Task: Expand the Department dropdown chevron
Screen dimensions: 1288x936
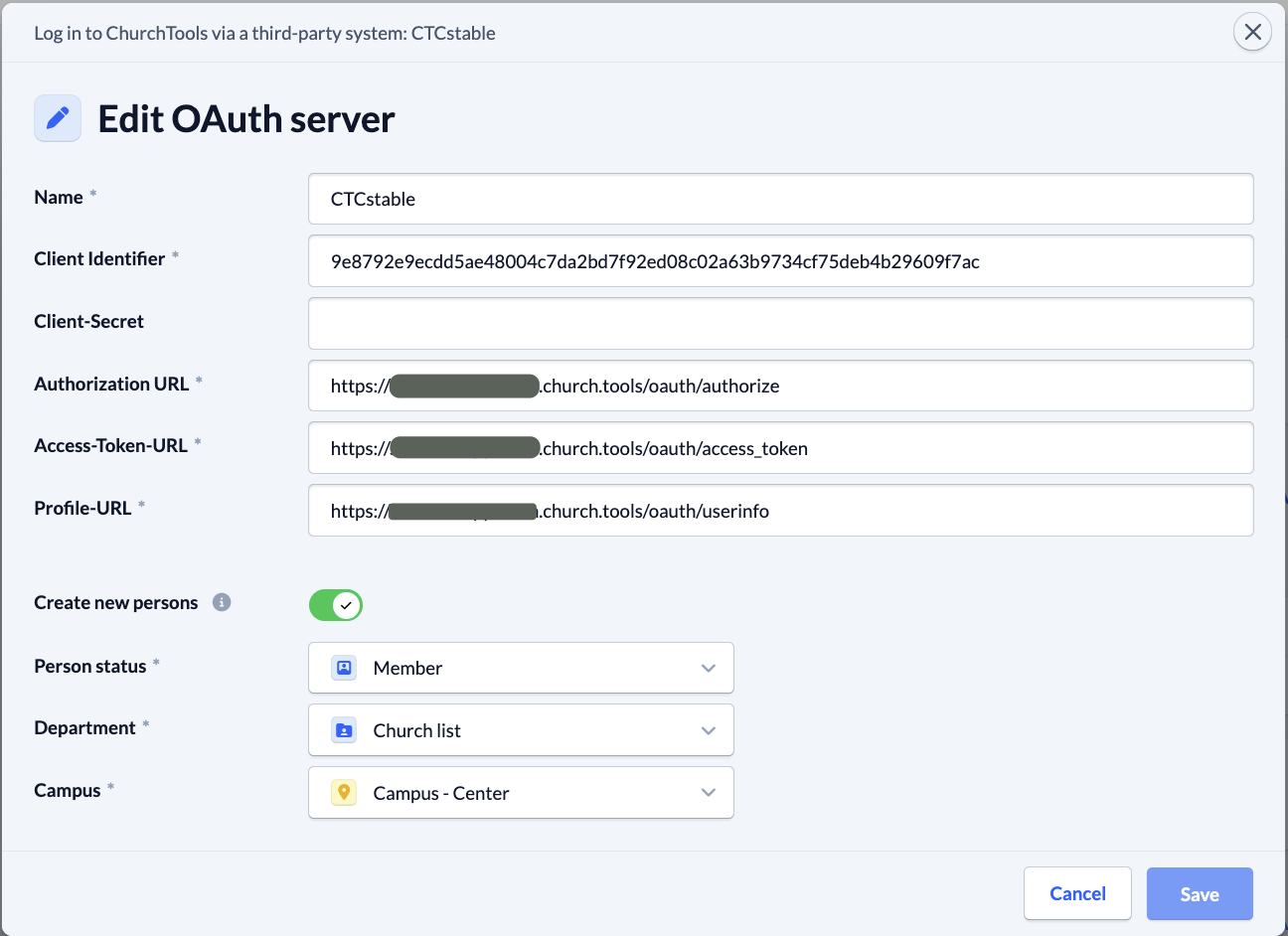Action: 709,730
